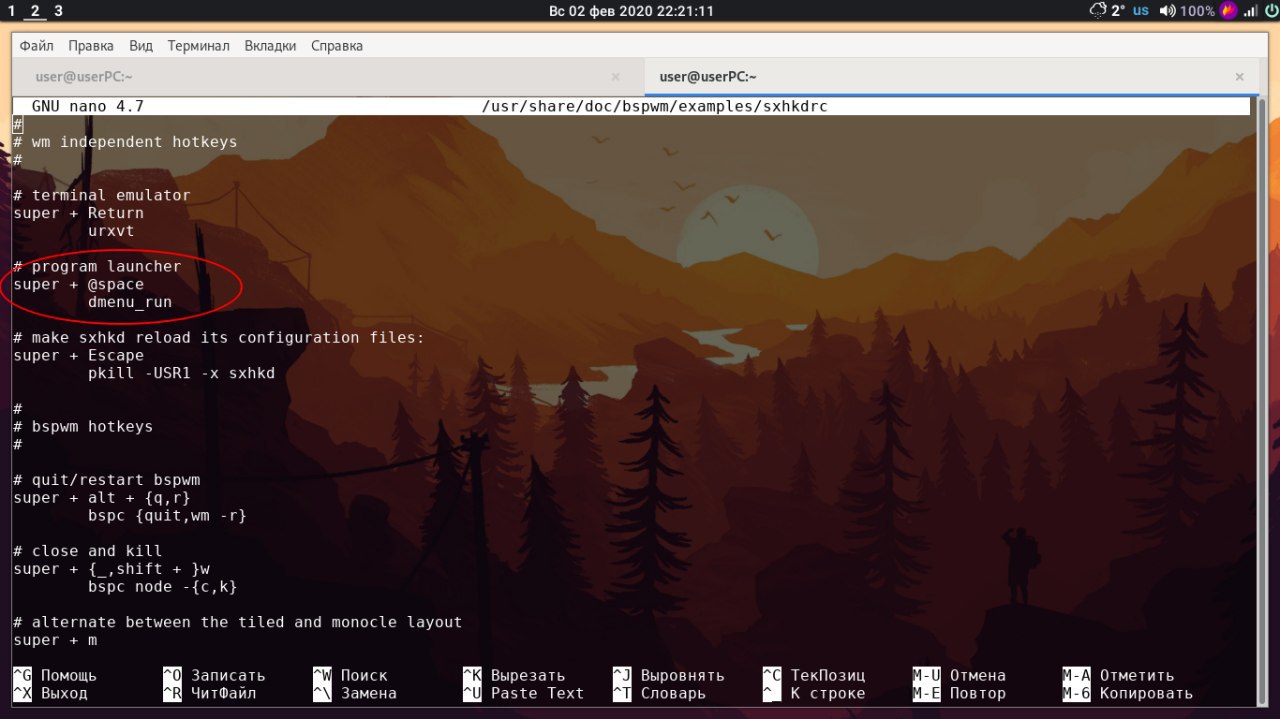
Task: Click the 'super + Escape' line
Action: click(79, 355)
